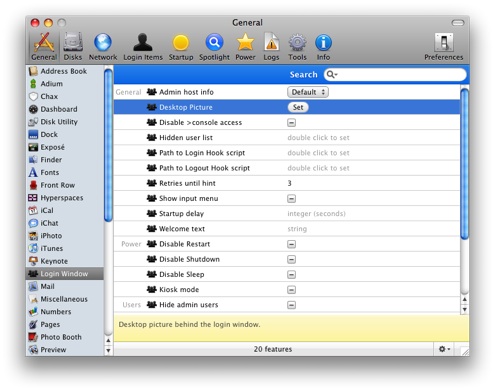Open the Disks toolbar section
Image resolution: width=495 pixels, height=391 pixels.
73,47
